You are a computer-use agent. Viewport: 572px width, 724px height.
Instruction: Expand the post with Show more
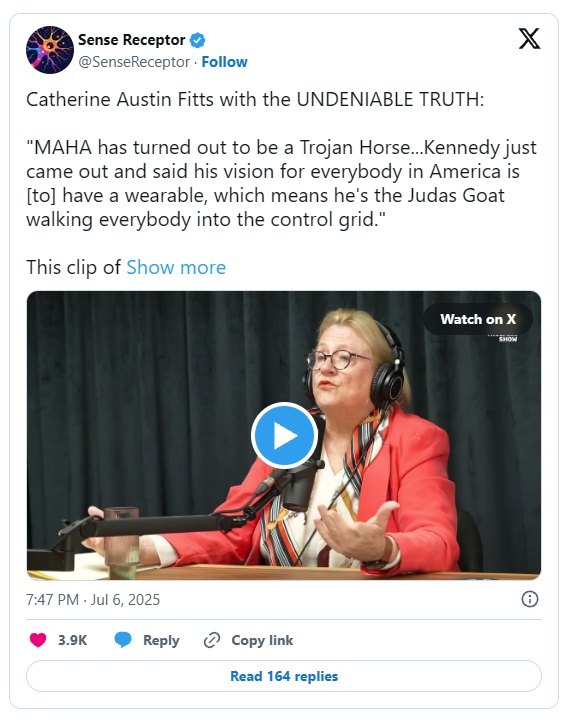pyautogui.click(x=176, y=267)
